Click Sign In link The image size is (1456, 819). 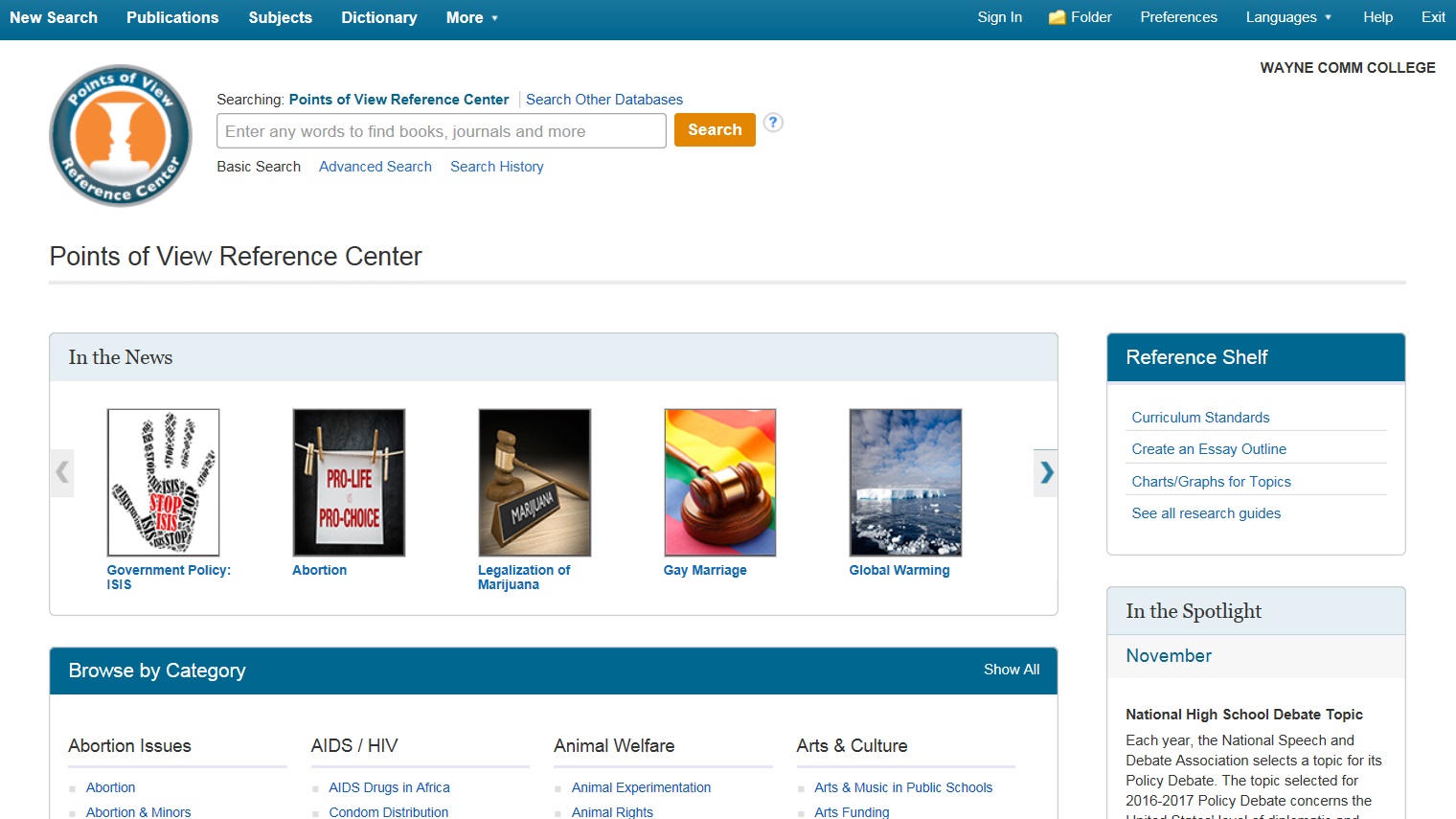(1000, 17)
